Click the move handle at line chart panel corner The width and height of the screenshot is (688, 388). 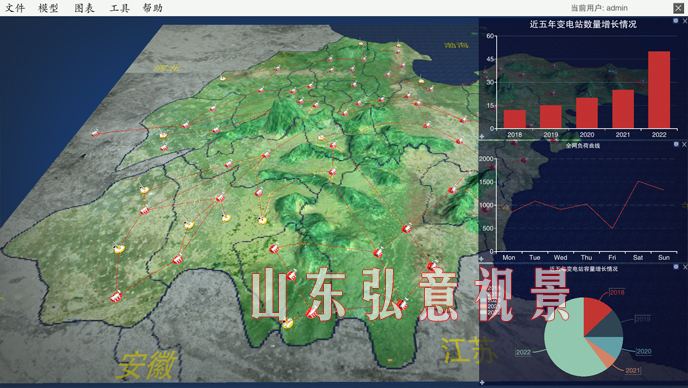(x=482, y=259)
